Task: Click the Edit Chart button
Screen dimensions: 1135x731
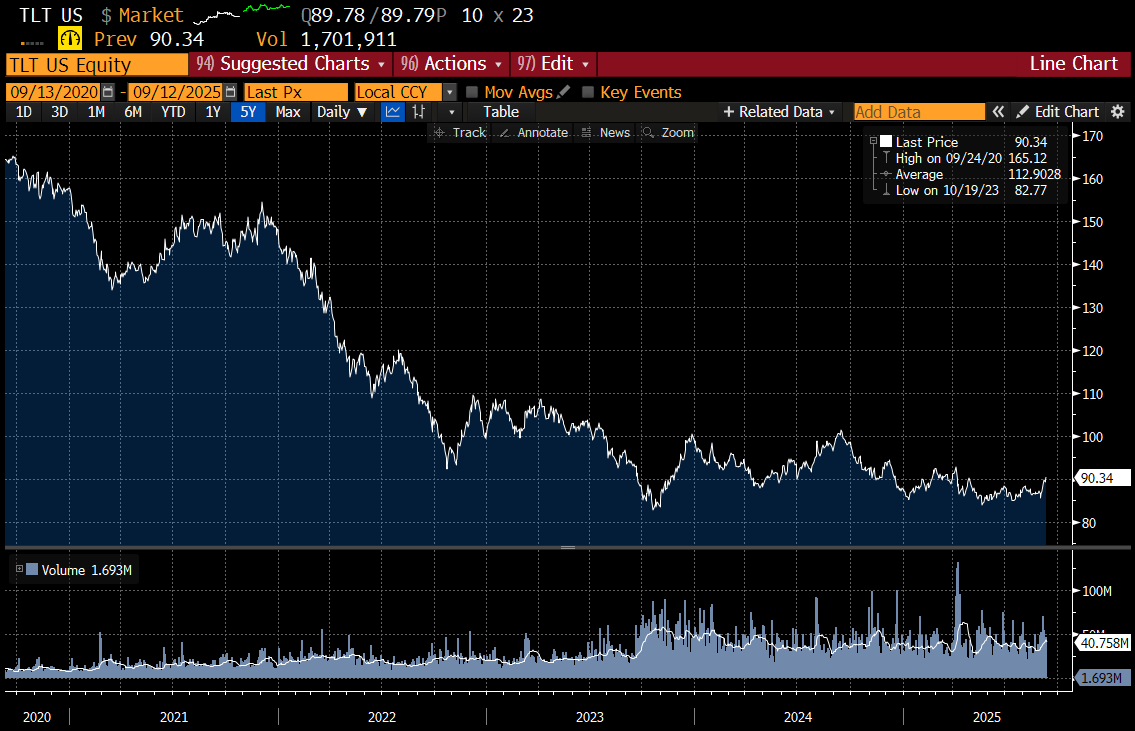Action: [1058, 111]
